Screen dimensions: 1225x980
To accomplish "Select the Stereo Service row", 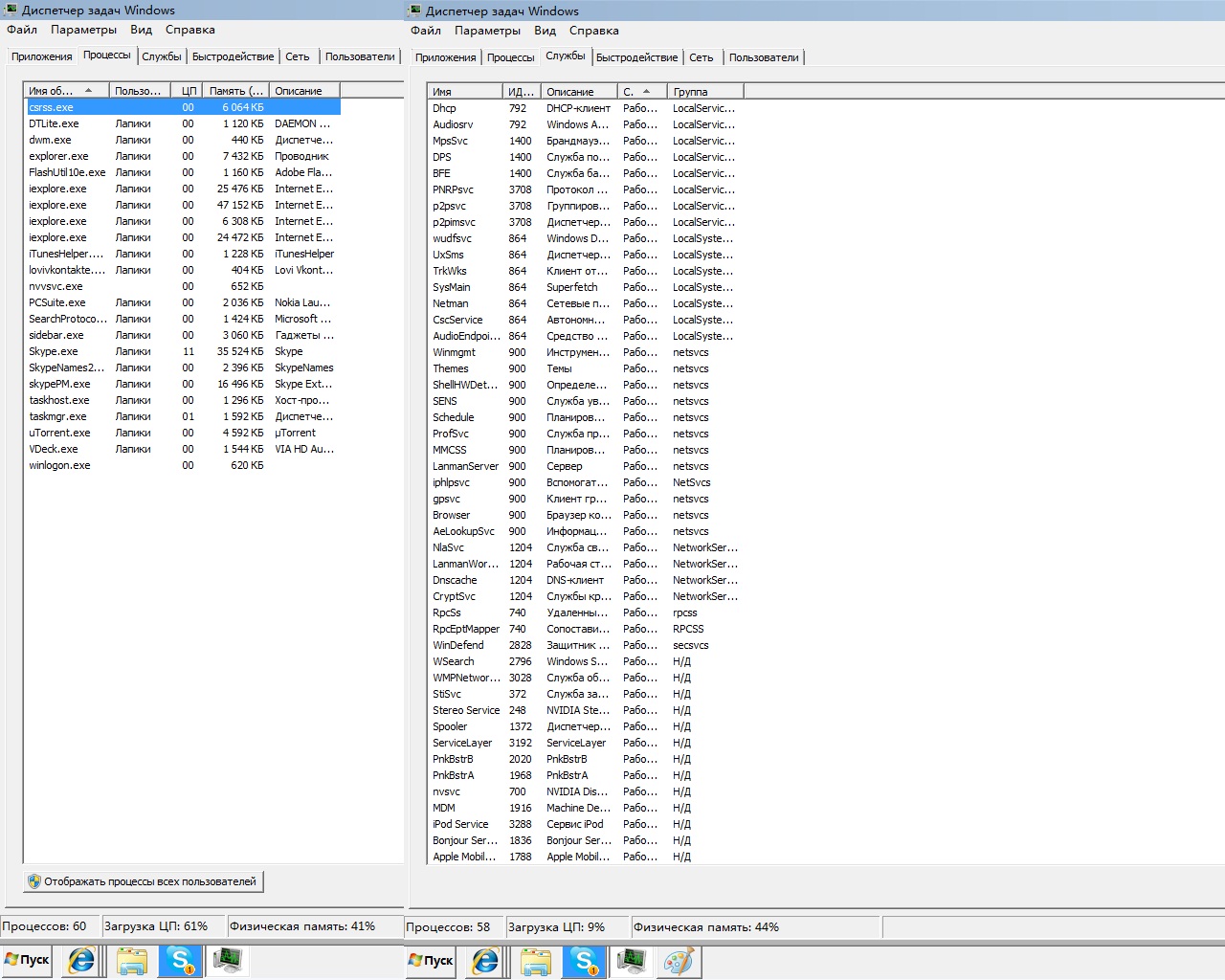I will (586, 710).
